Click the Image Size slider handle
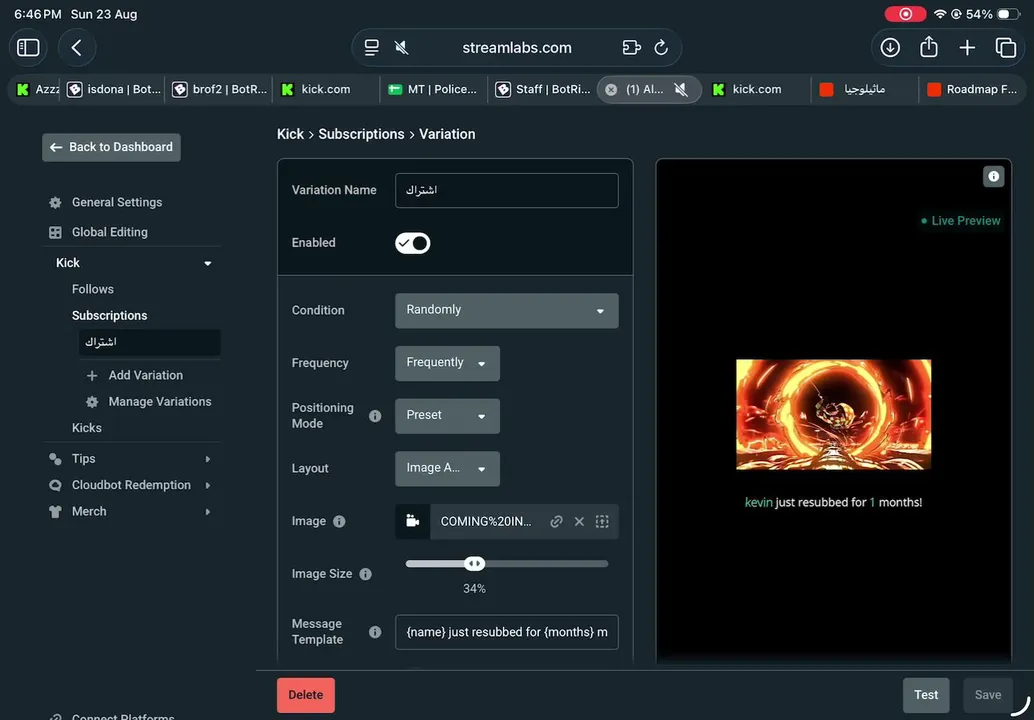Image resolution: width=1034 pixels, height=720 pixels. tap(474, 564)
